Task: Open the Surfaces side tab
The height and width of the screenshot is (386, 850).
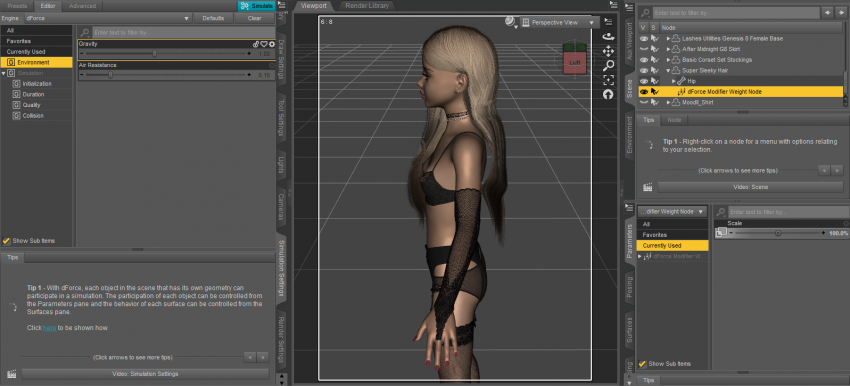Action: tap(629, 329)
